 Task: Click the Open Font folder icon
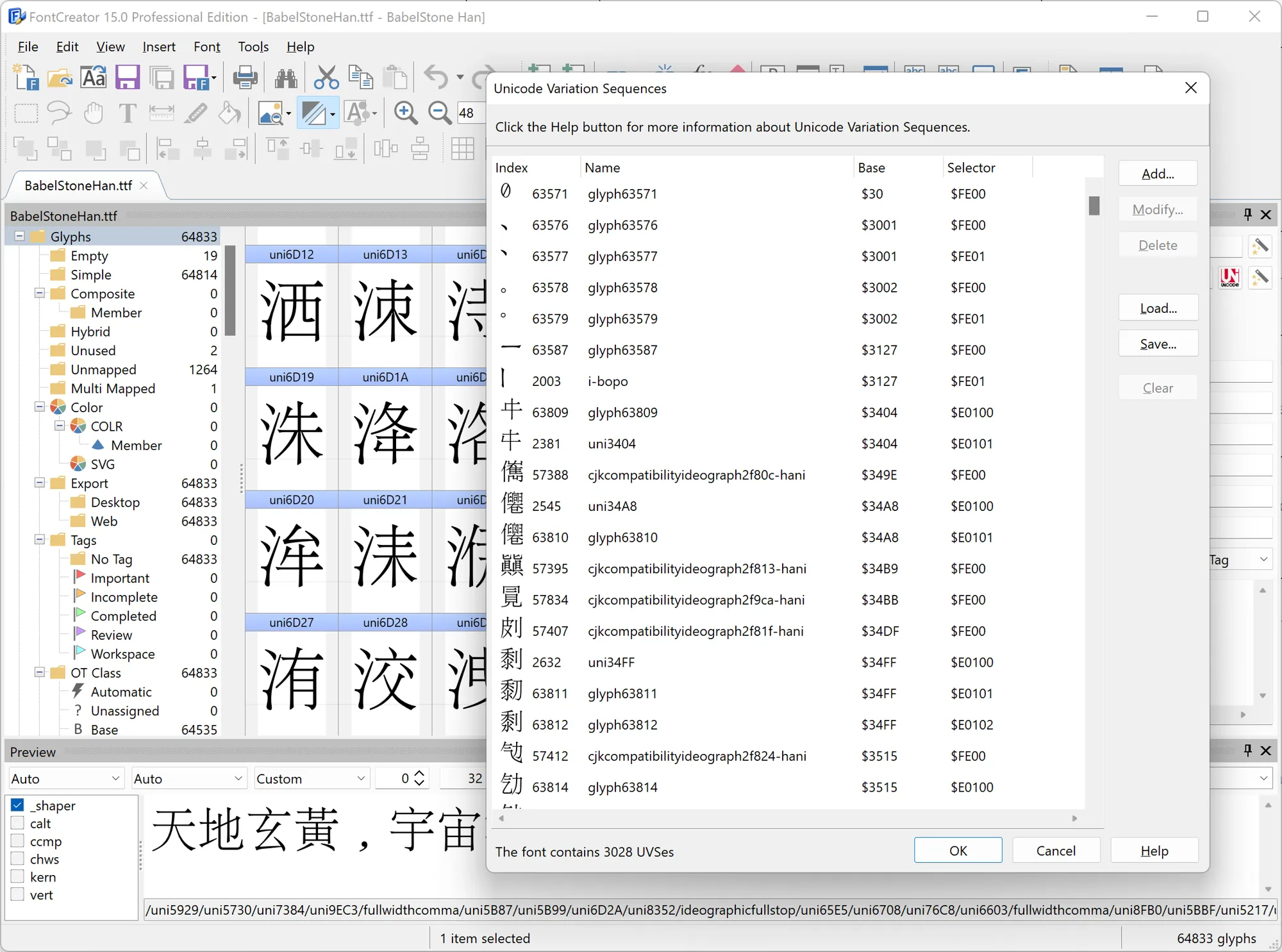(60, 78)
